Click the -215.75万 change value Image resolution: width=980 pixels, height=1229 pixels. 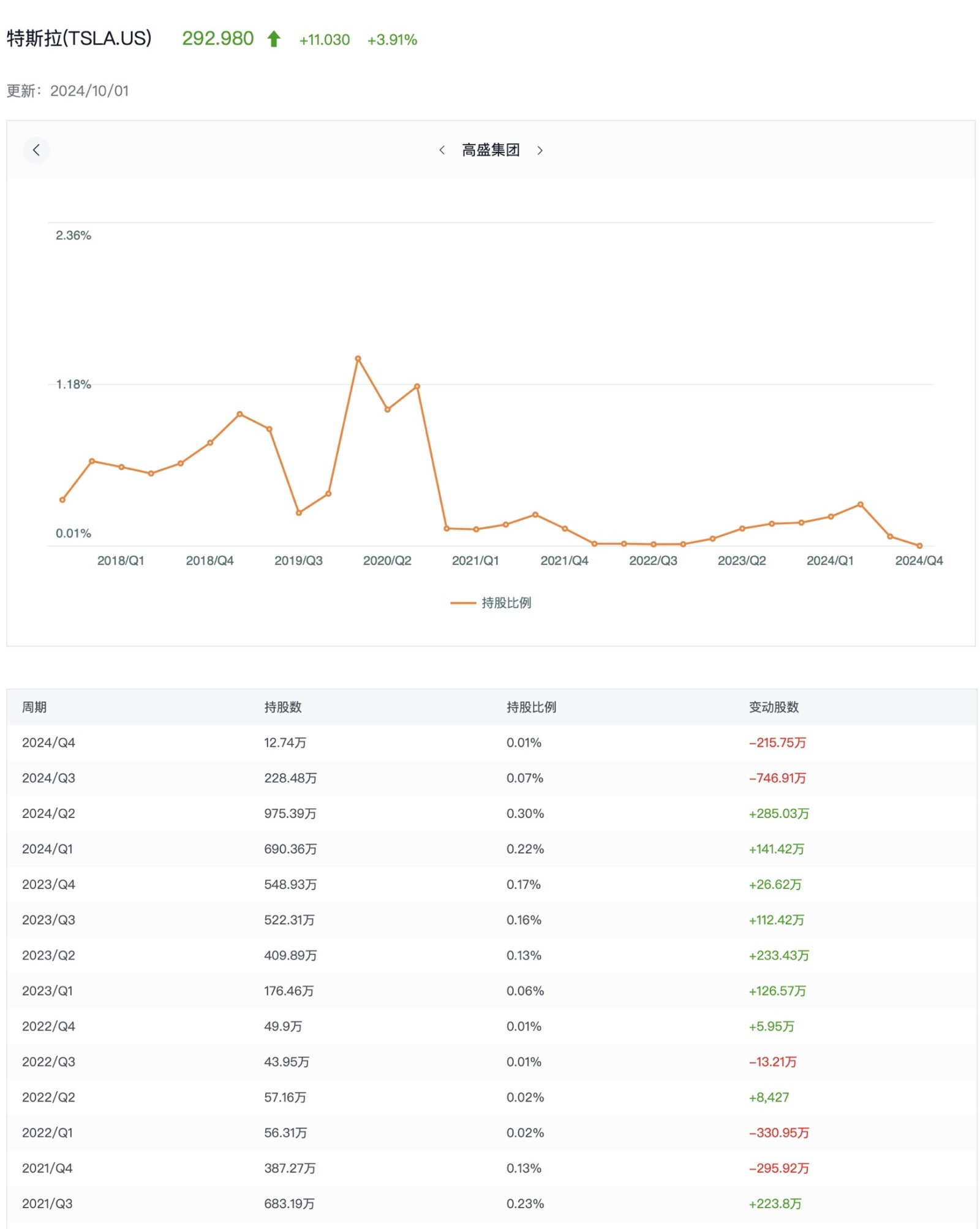pos(777,743)
